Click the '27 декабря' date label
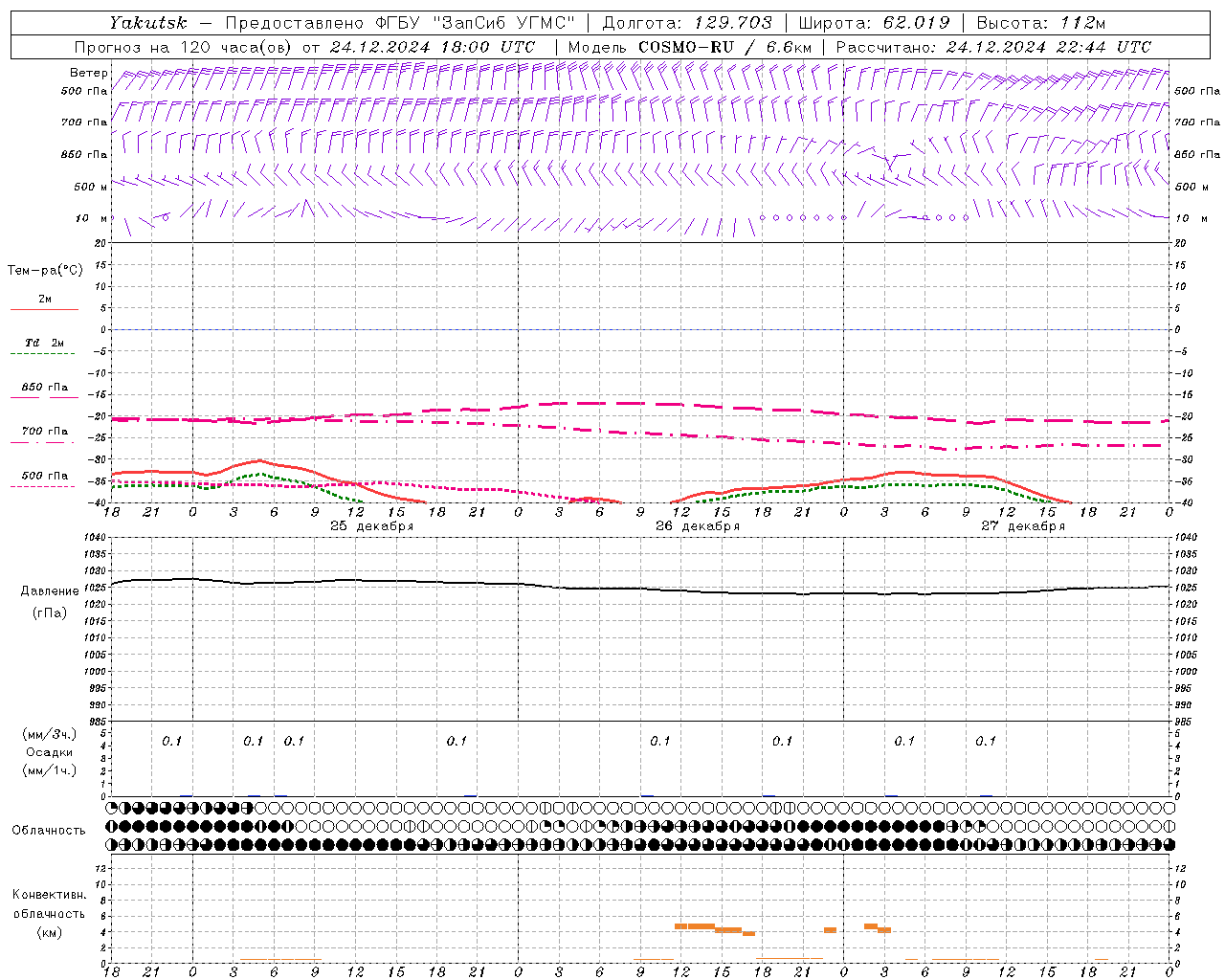 [x=1023, y=526]
